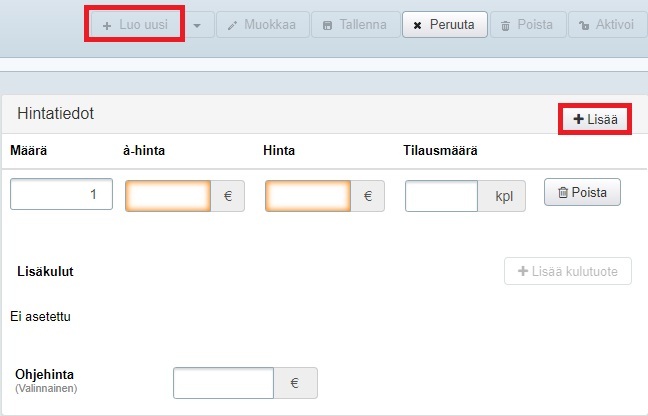Viewport: 648px width, 416px height.
Task: Remove the price row with Poista
Action: (582, 192)
